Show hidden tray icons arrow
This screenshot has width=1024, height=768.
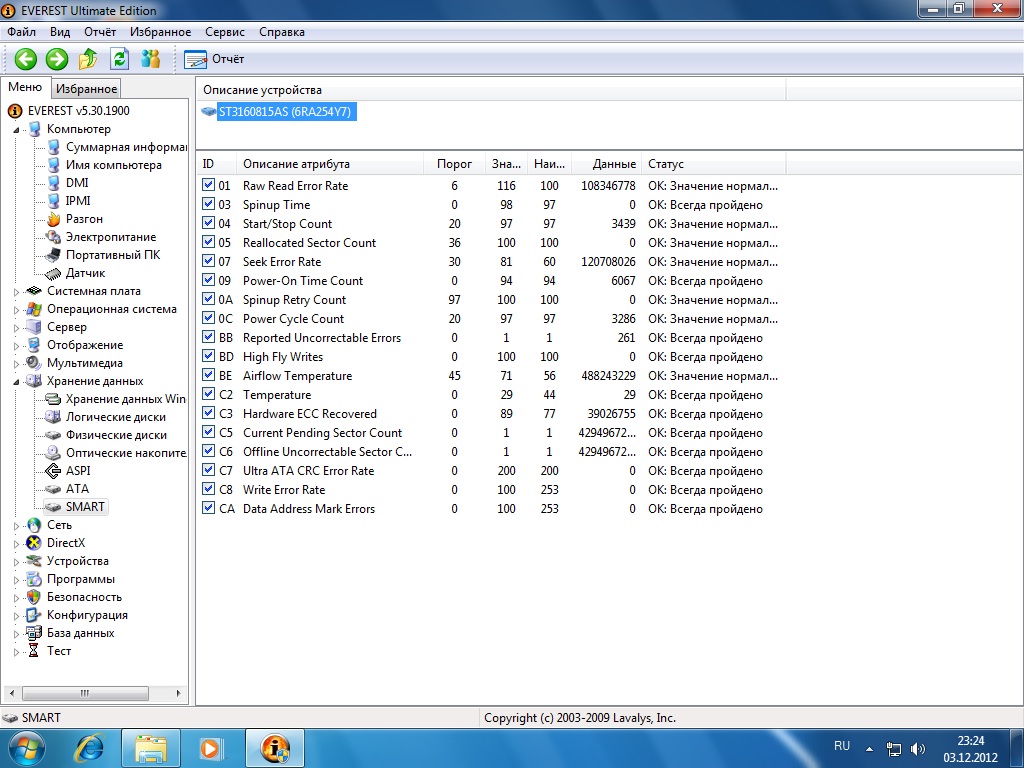(x=869, y=749)
